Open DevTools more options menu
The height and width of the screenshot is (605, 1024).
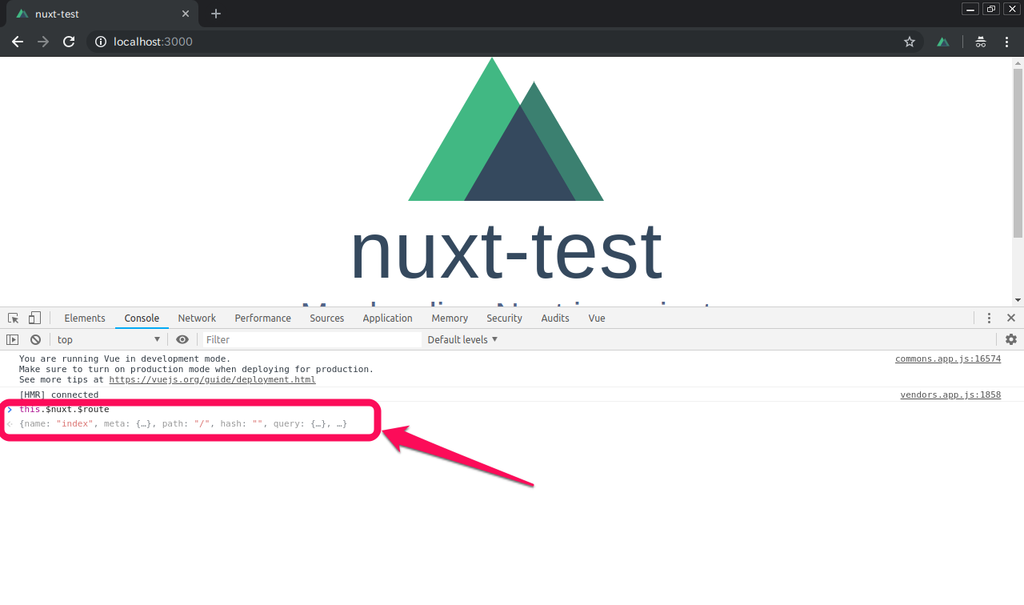click(x=989, y=318)
